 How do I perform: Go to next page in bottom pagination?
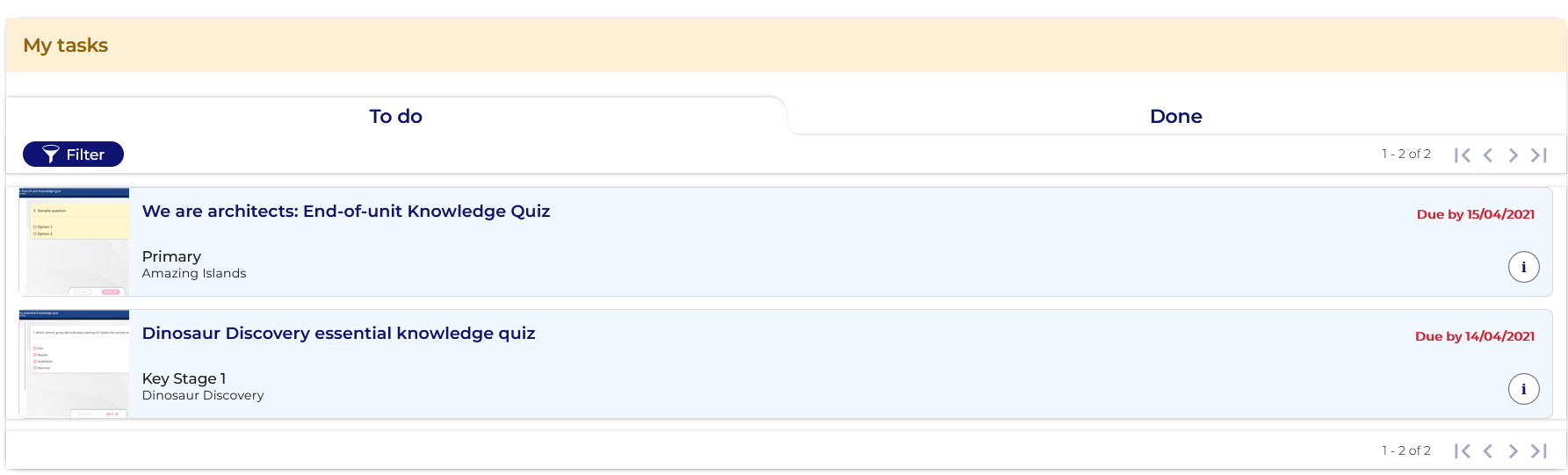[1513, 451]
